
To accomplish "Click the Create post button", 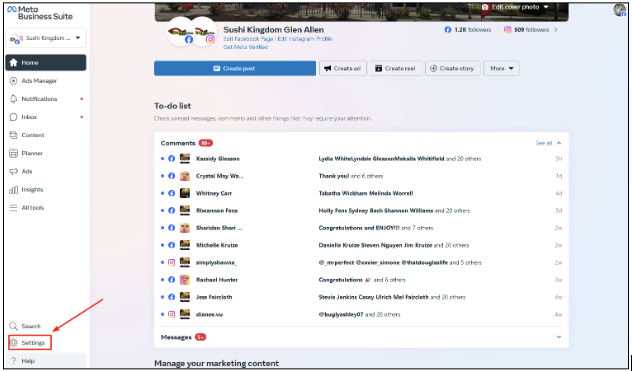I will coord(235,68).
